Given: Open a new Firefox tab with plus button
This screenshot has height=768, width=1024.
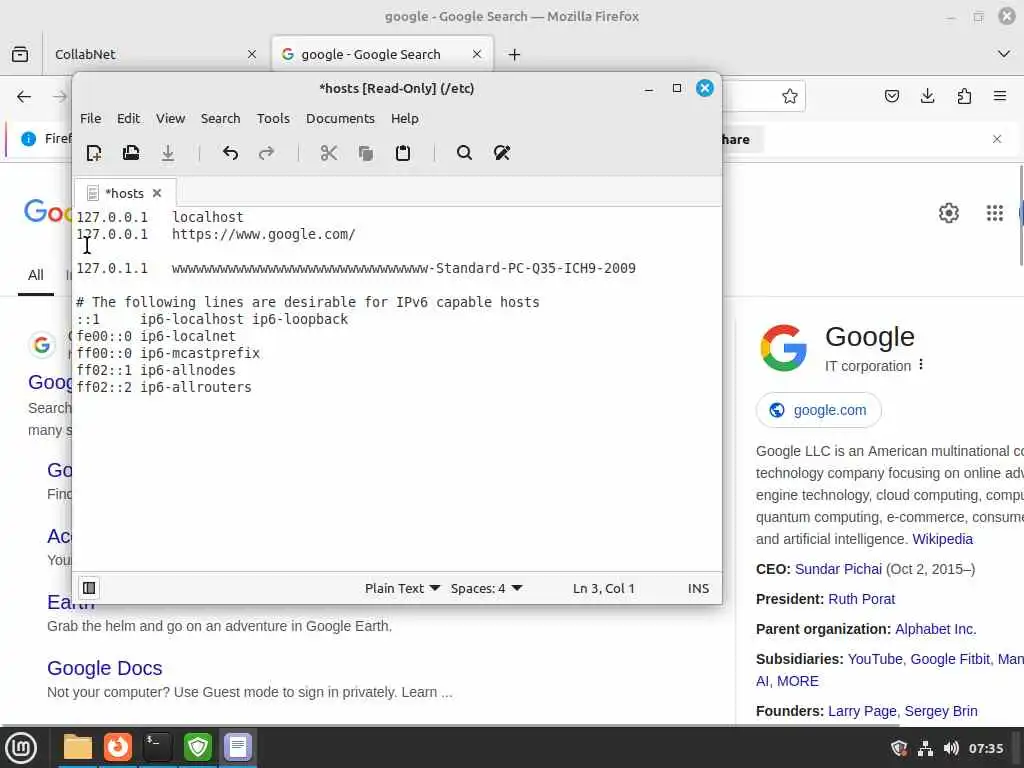Looking at the screenshot, I should 514,54.
